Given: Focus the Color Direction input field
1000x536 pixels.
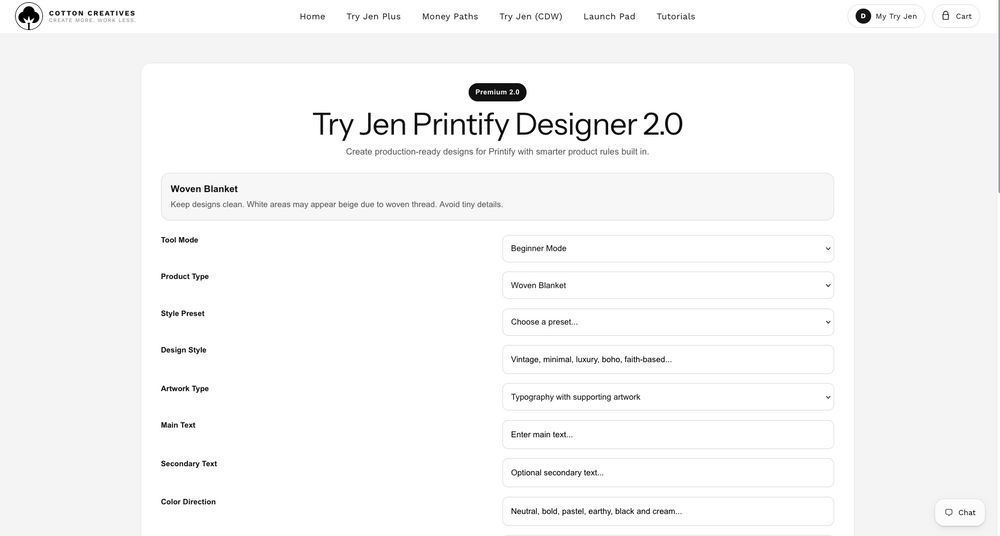Looking at the screenshot, I should [x=668, y=511].
